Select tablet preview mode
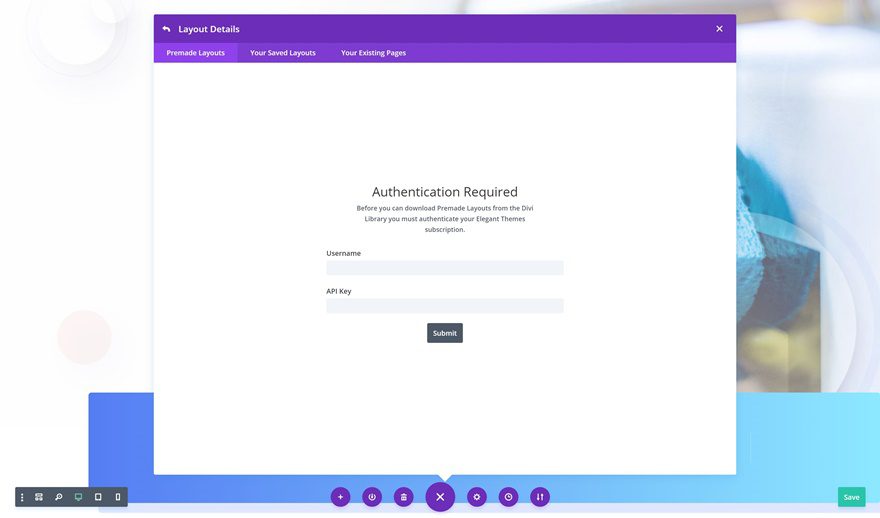 tap(98, 497)
